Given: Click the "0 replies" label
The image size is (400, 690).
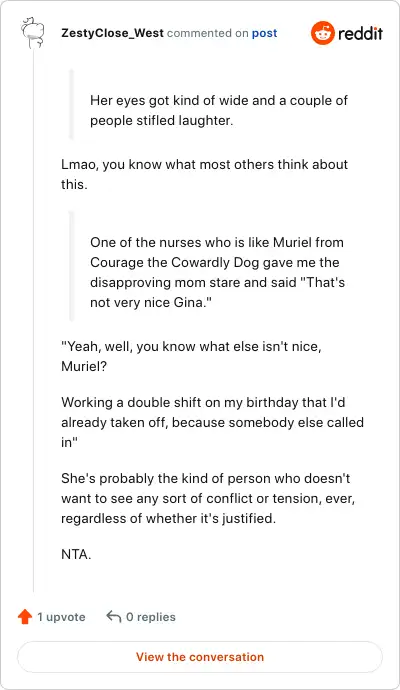Looking at the screenshot, I should (x=150, y=617).
